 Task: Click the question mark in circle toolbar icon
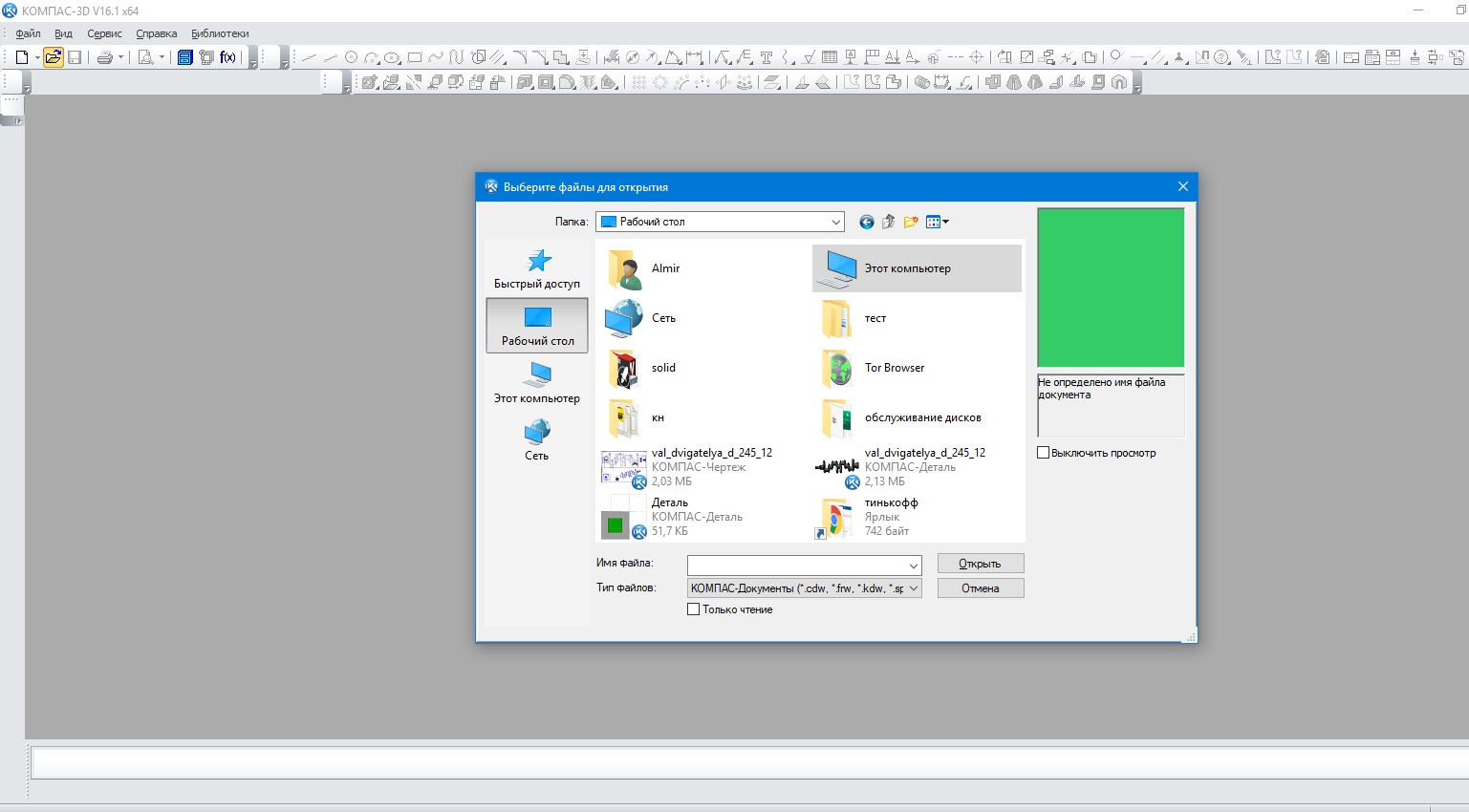pos(1221,57)
